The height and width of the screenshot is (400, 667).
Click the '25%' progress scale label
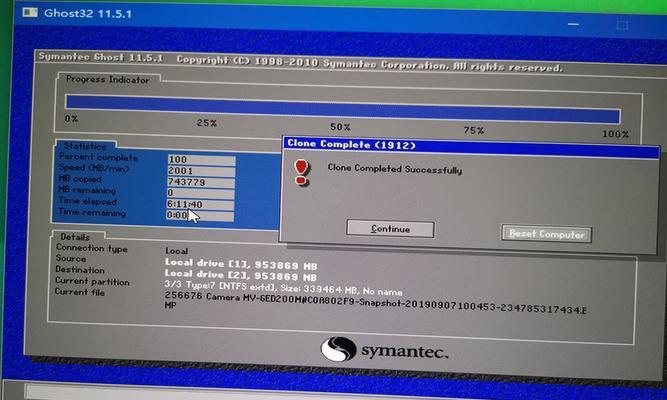click(207, 123)
